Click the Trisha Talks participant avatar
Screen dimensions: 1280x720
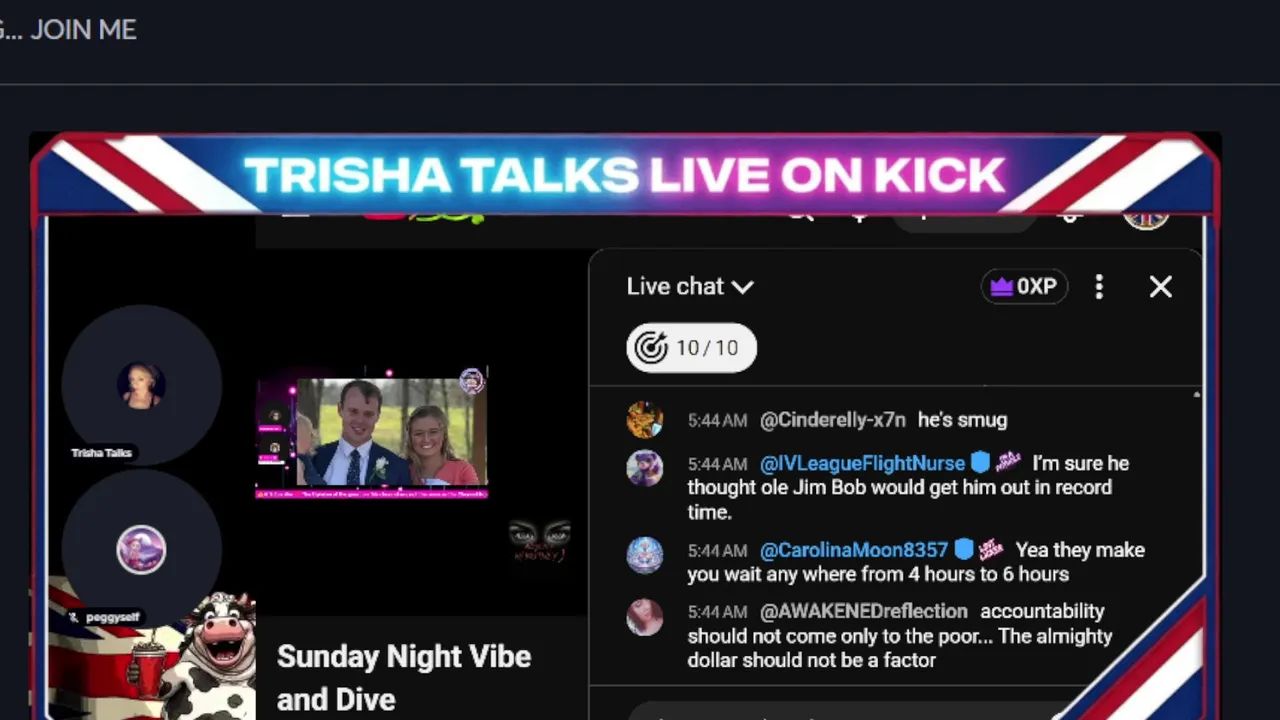click(141, 385)
